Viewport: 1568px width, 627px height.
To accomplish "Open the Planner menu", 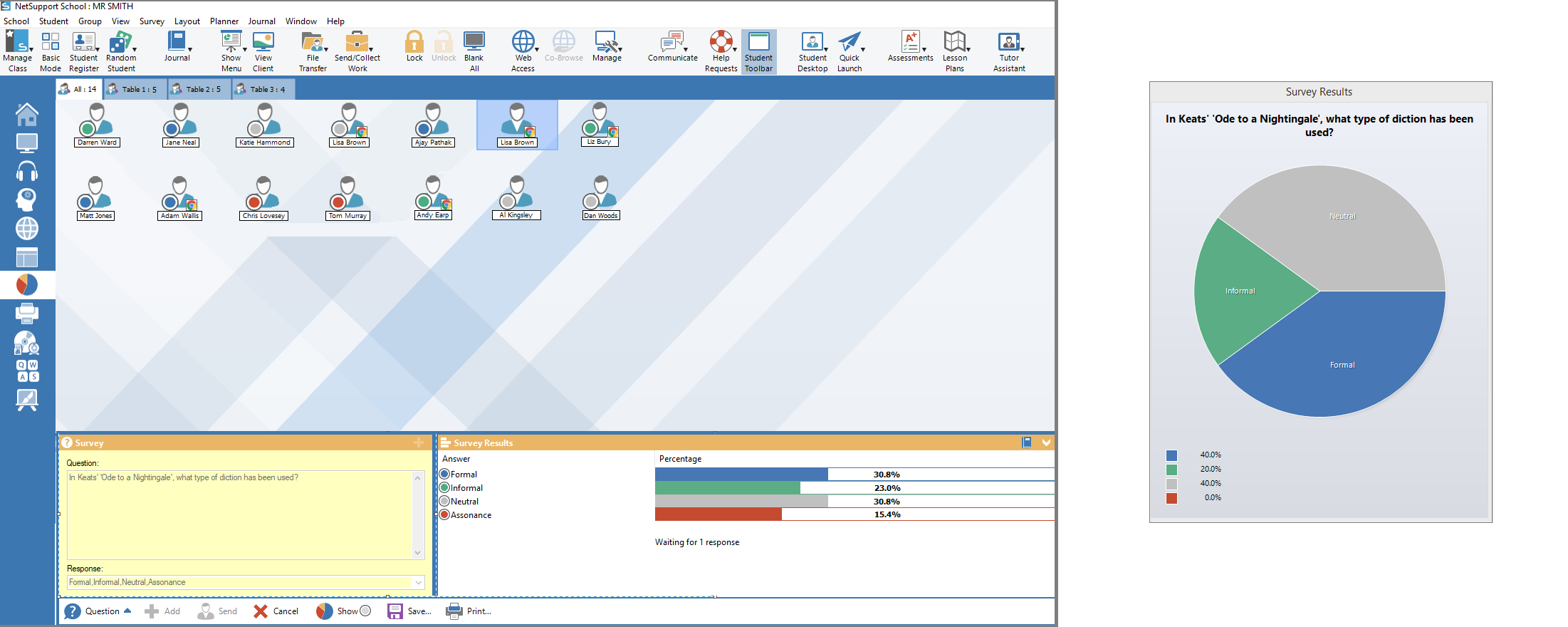I will coord(224,21).
